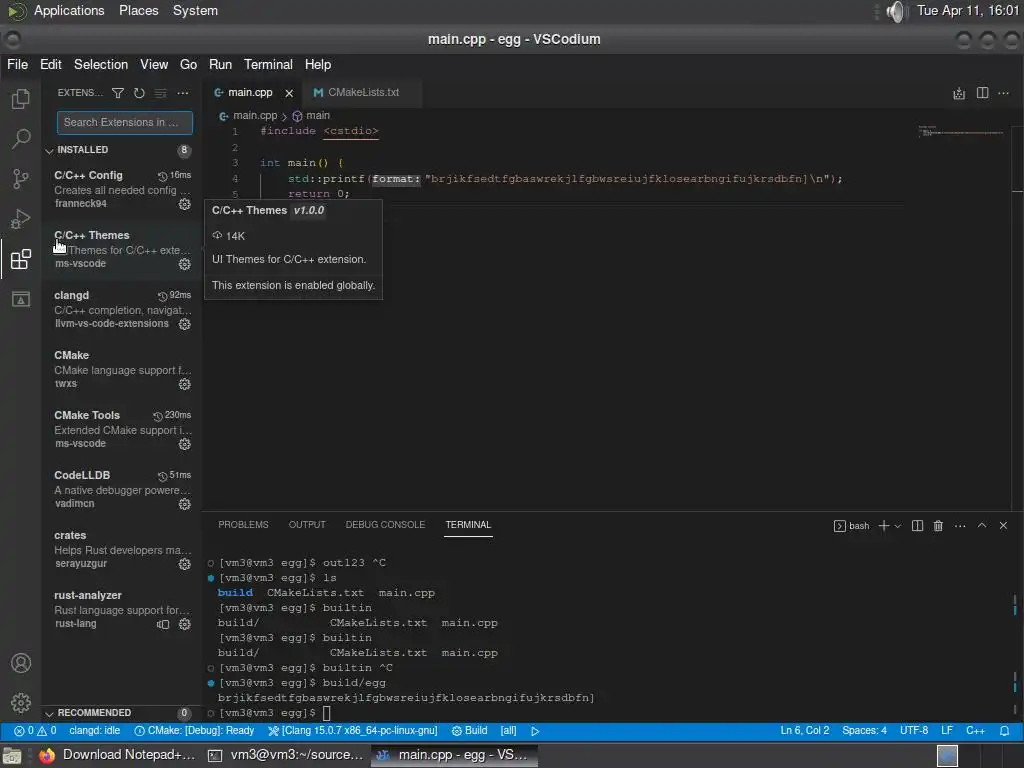Change CMake Debug build variant
Viewport: 1024px width, 768px height.
(194, 731)
